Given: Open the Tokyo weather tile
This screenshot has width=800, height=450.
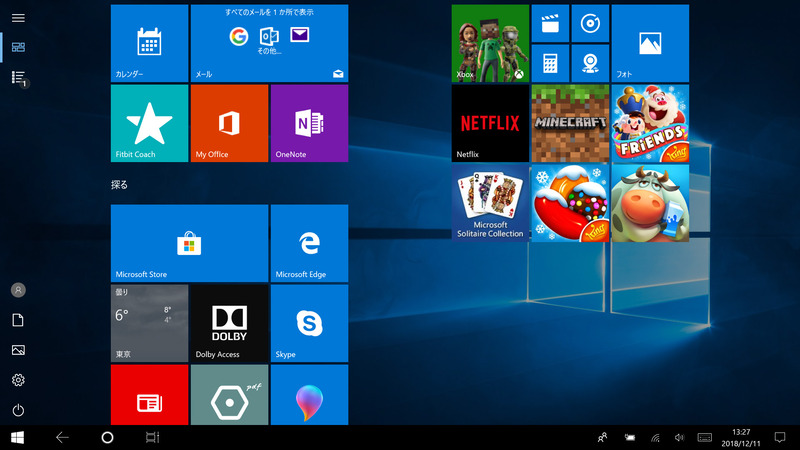Looking at the screenshot, I should tap(149, 323).
